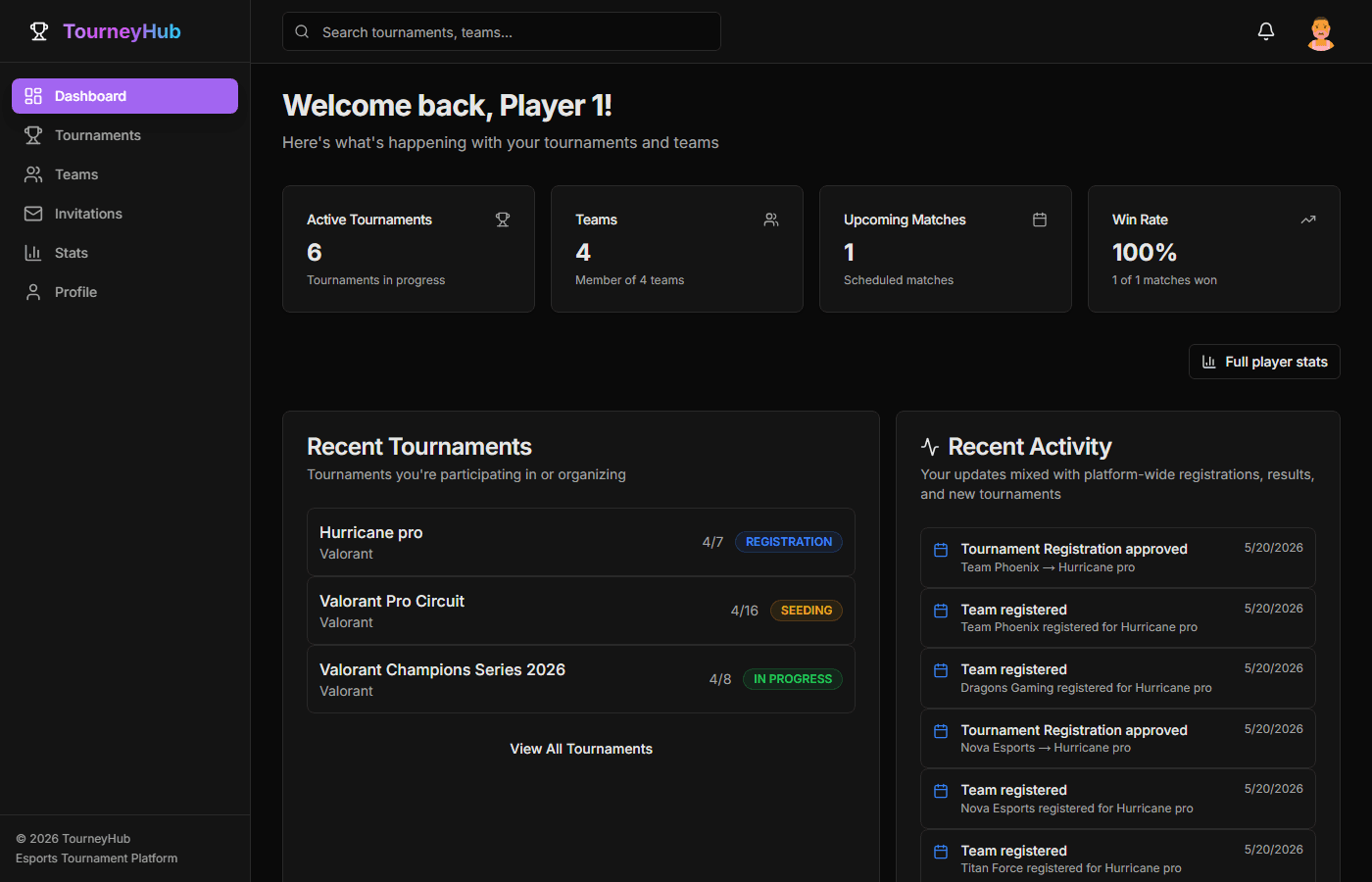Click the REGISTRATION status badge

pyautogui.click(x=789, y=542)
